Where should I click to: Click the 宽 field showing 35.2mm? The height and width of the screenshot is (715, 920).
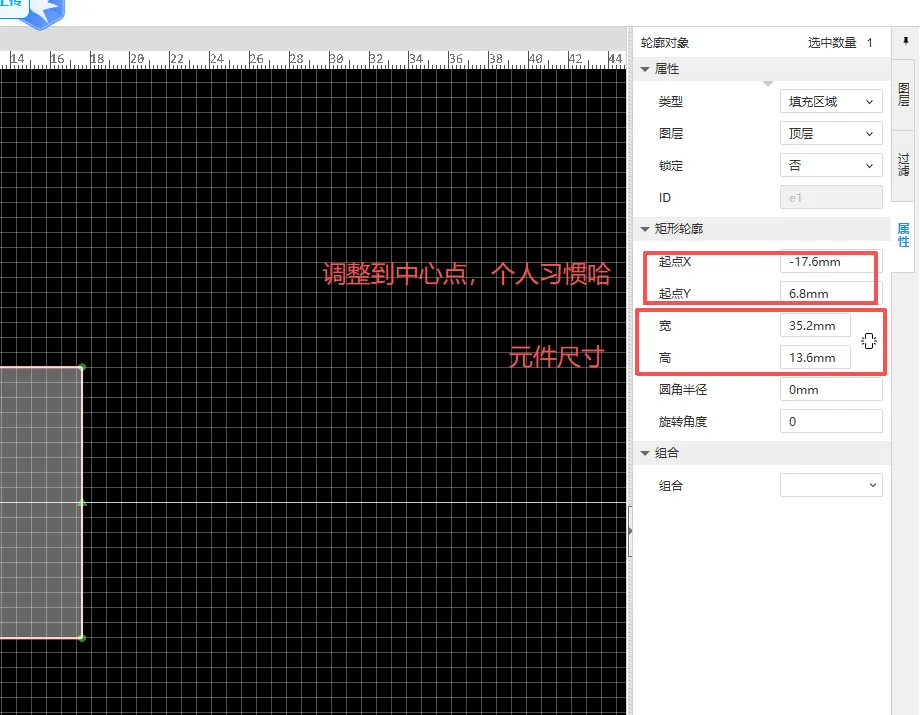click(x=815, y=326)
